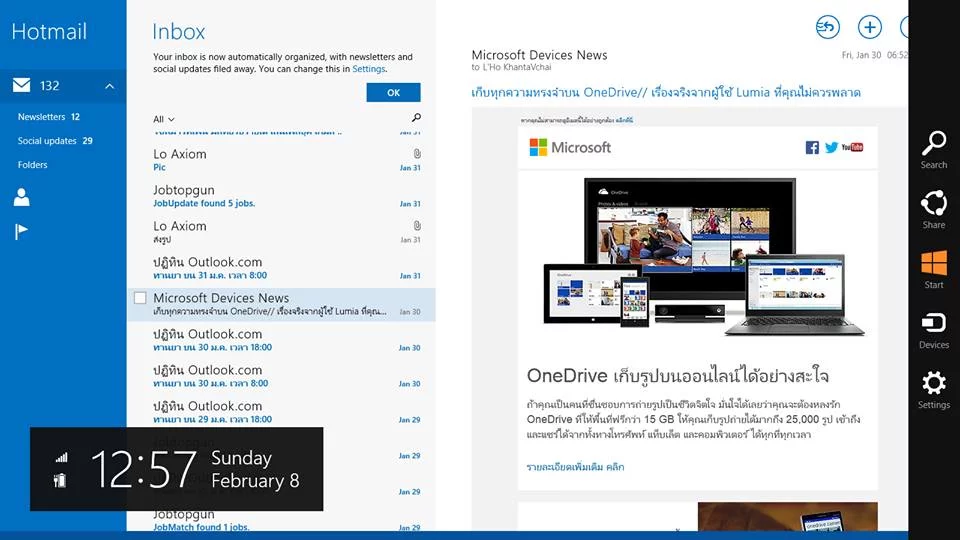The height and width of the screenshot is (540, 960).
Task: Open the Devices charm
Action: [x=934, y=330]
